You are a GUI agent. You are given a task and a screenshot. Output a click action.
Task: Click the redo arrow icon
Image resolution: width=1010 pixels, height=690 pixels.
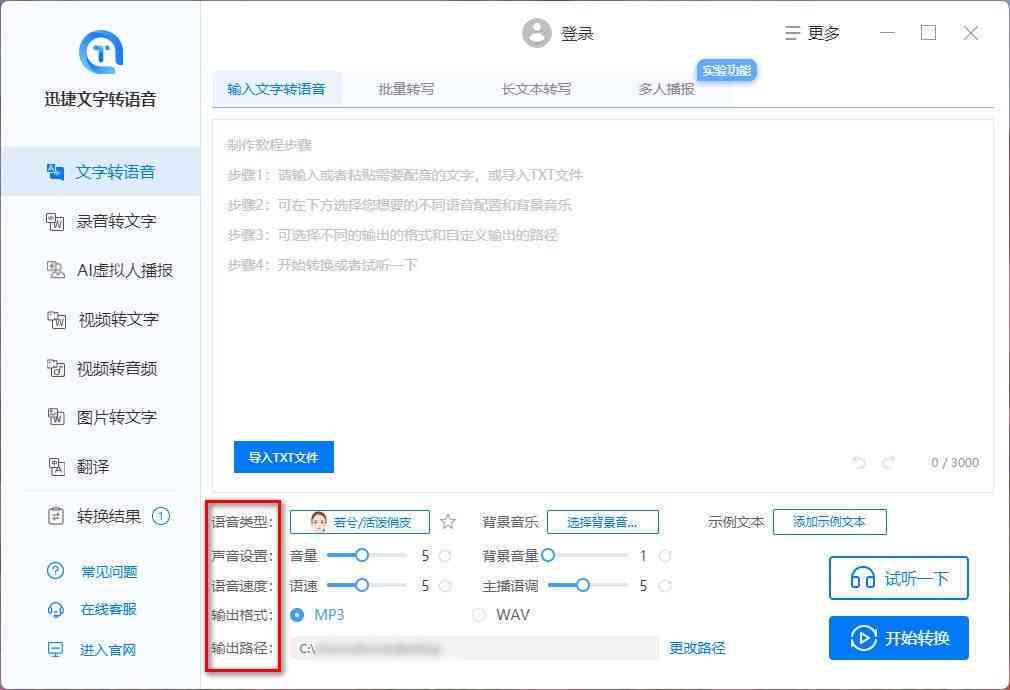(x=889, y=463)
